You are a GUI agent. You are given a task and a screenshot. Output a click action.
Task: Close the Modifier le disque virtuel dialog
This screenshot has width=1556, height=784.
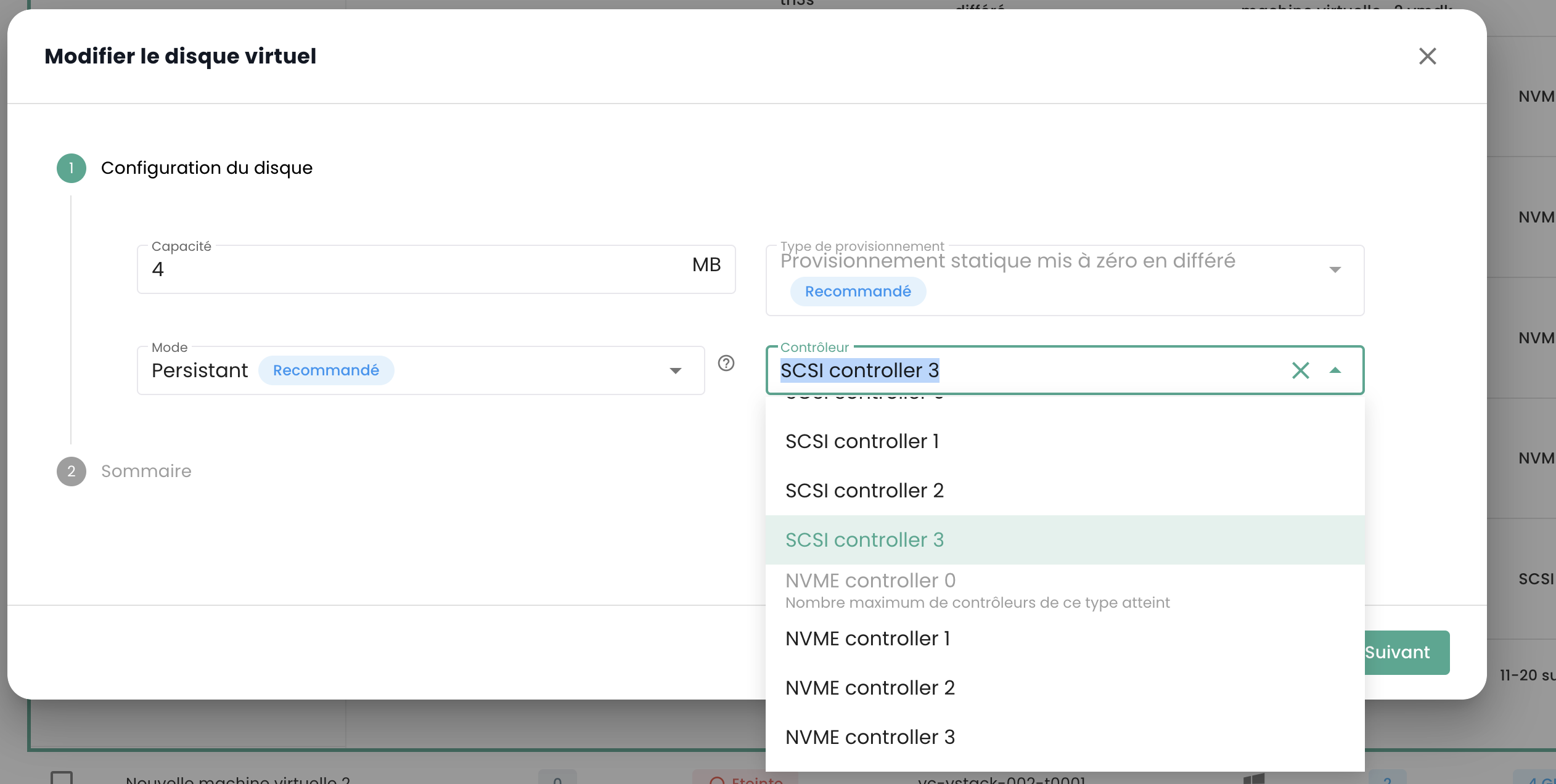coord(1427,56)
